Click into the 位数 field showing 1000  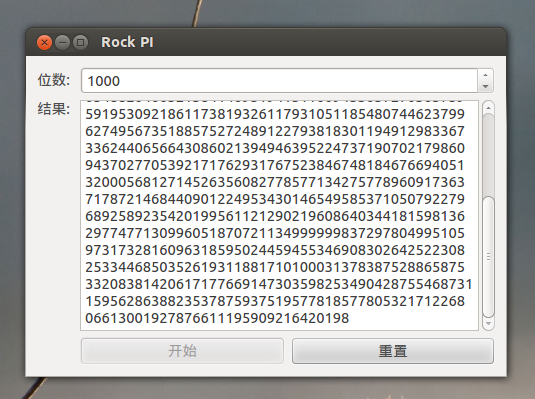tap(279, 81)
